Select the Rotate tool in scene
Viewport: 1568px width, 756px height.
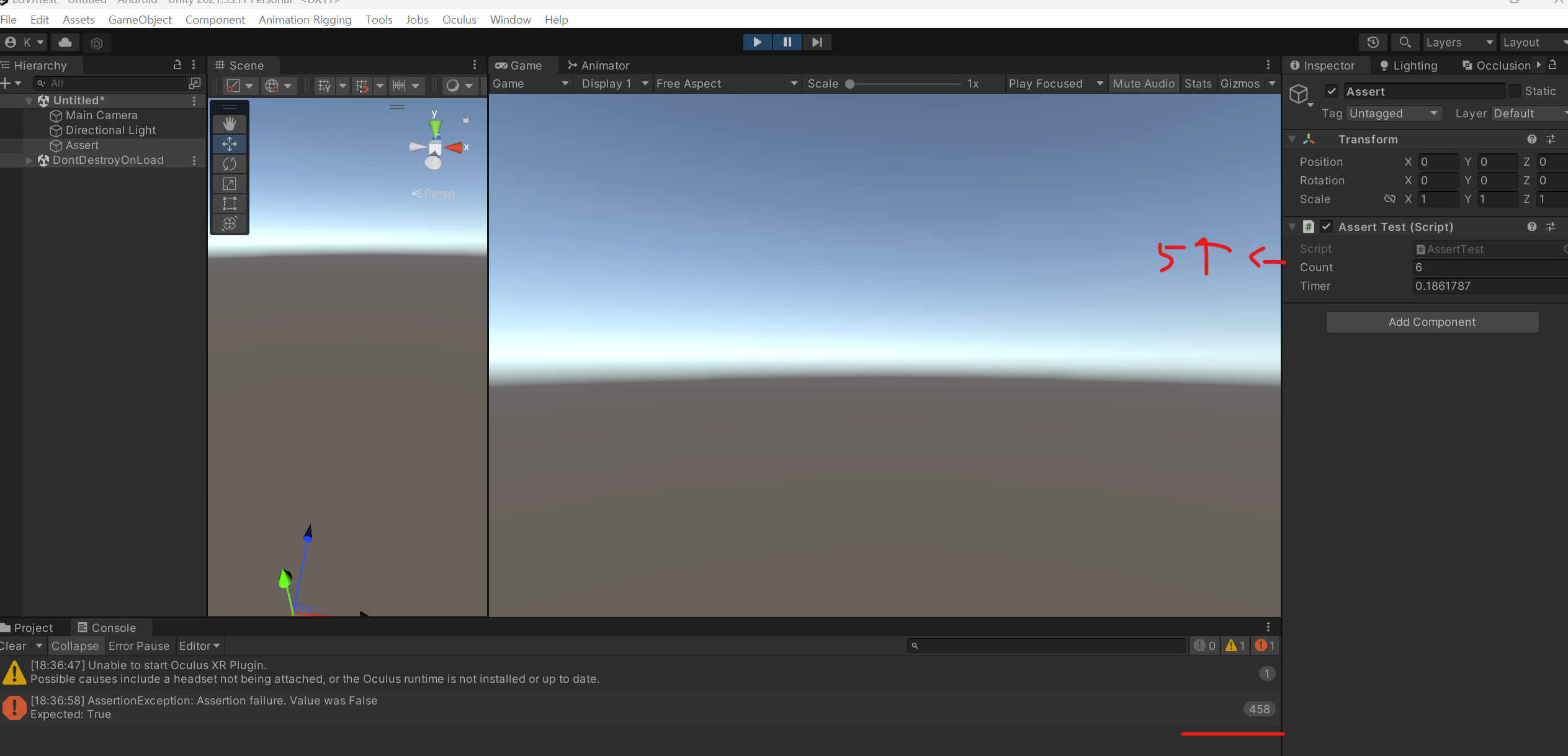coord(230,164)
